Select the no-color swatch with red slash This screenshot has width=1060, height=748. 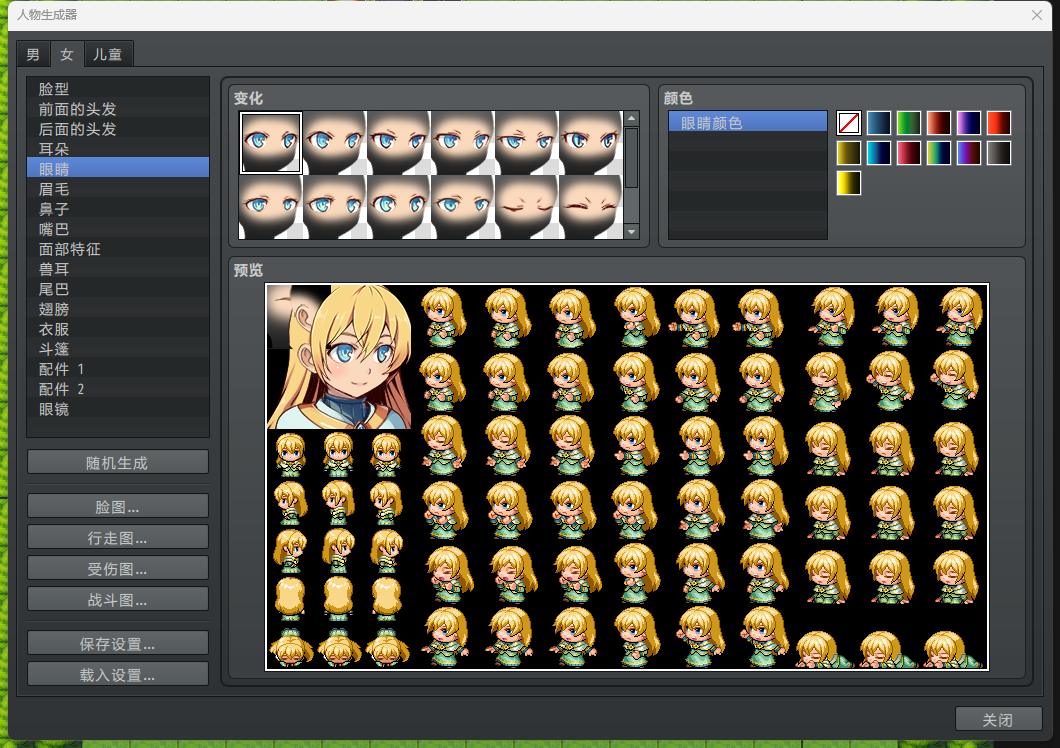[x=849, y=123]
